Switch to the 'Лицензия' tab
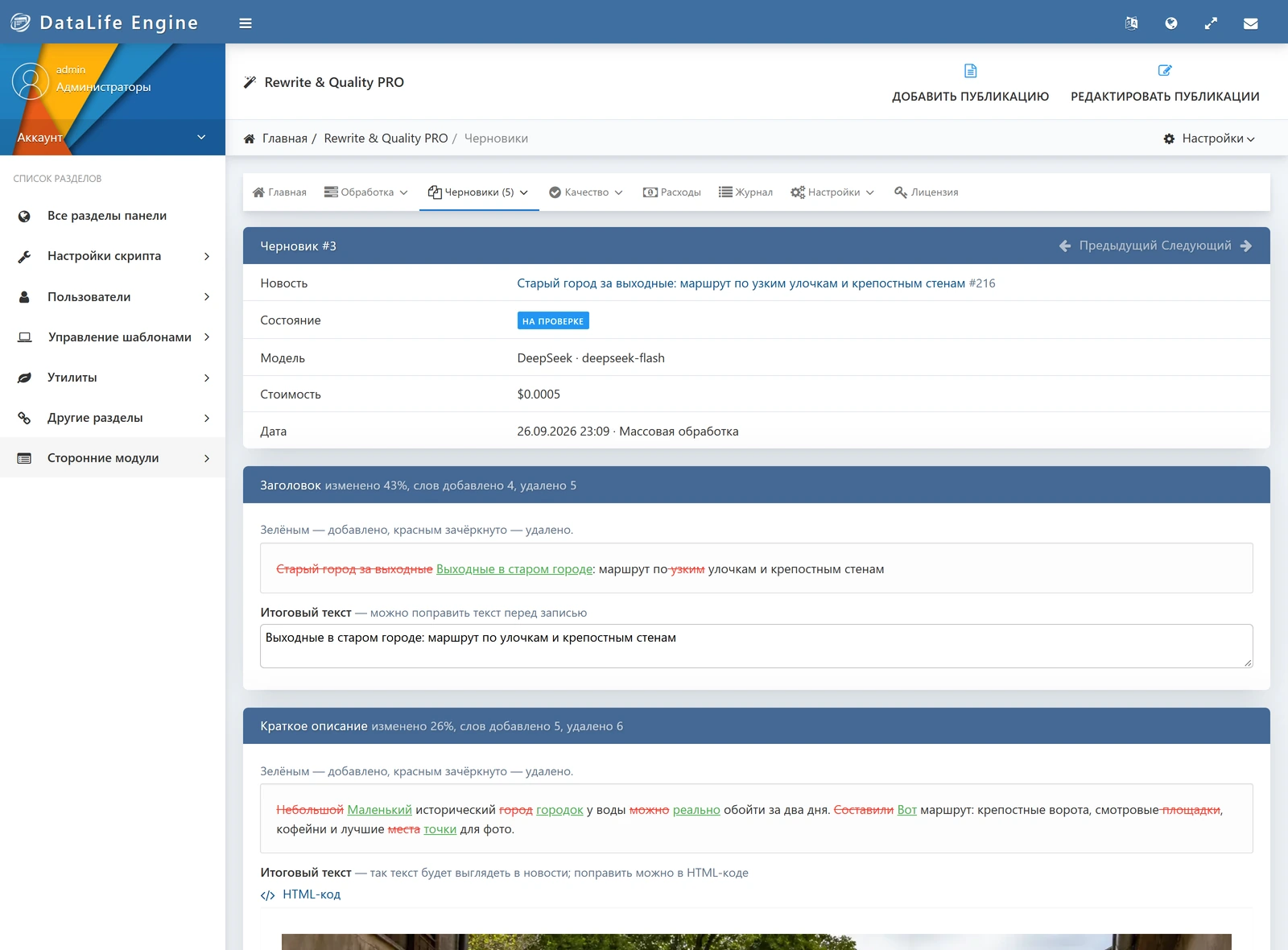 pyautogui.click(x=927, y=192)
